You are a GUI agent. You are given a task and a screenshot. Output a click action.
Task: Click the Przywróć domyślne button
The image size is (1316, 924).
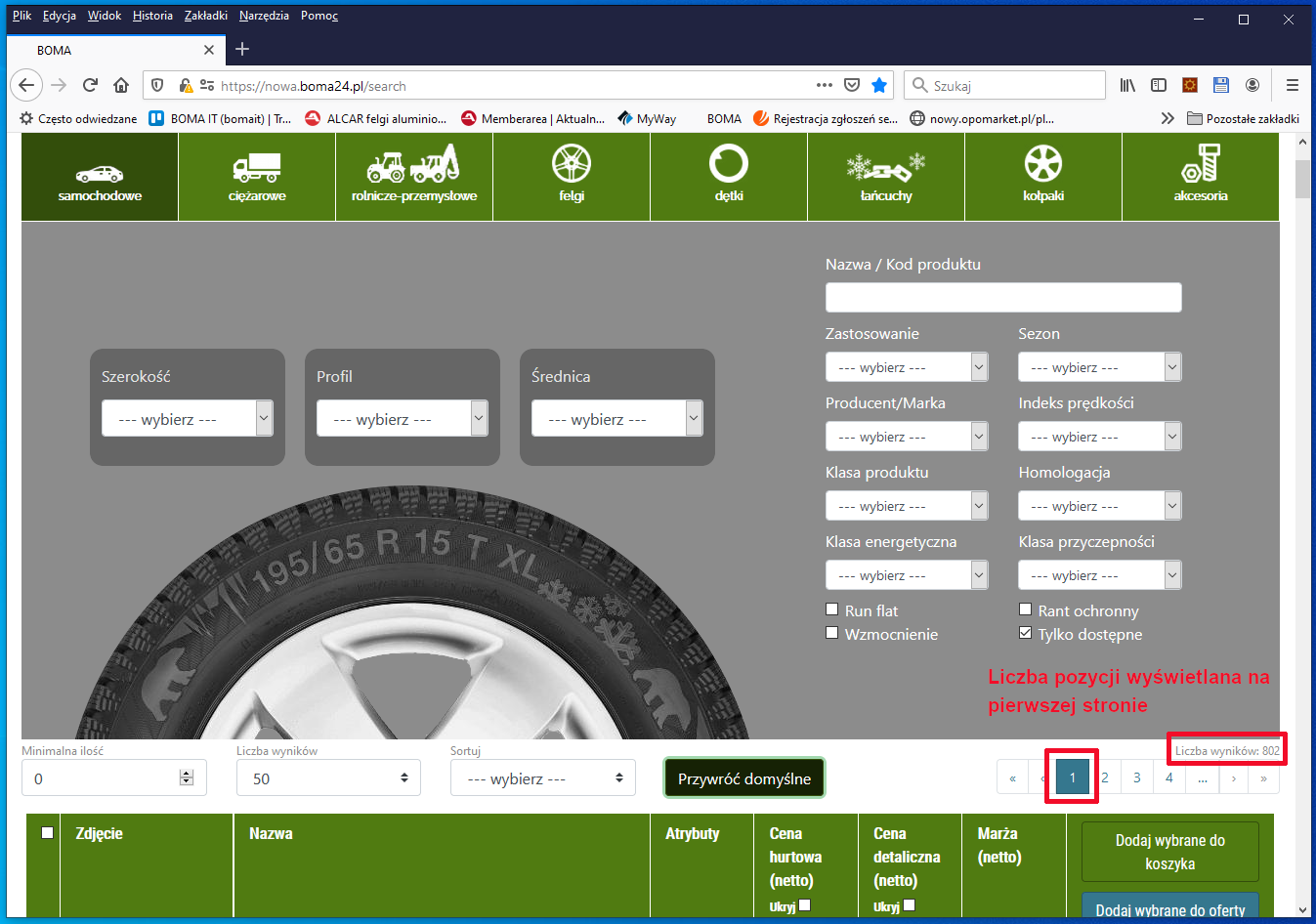(x=744, y=778)
